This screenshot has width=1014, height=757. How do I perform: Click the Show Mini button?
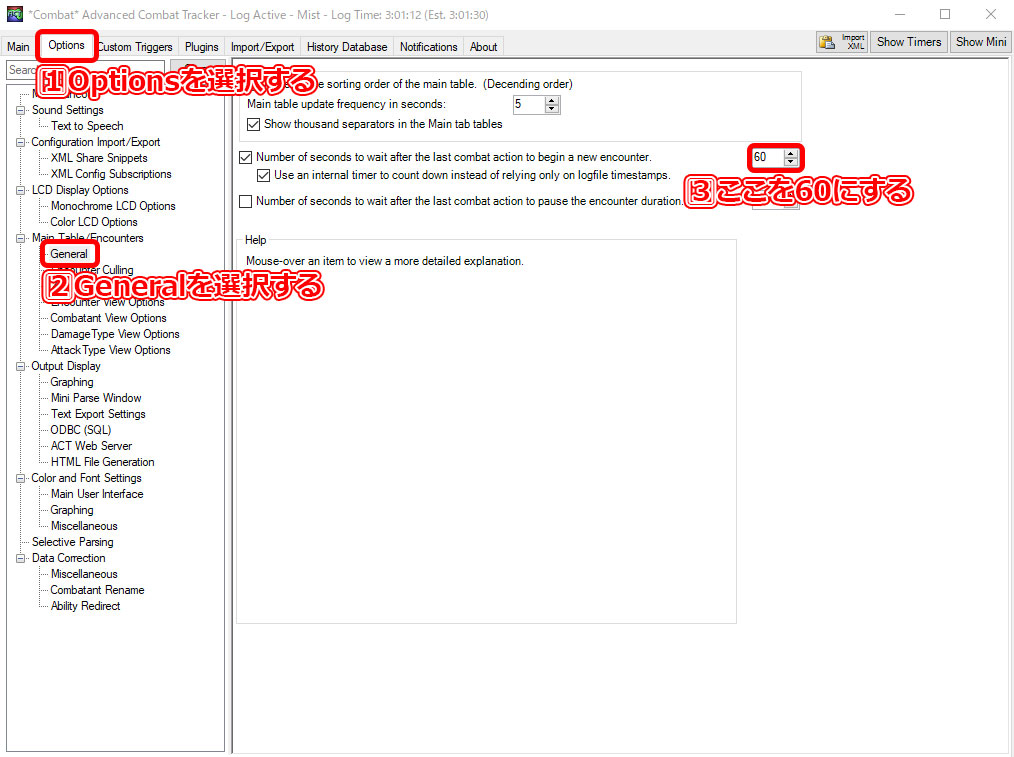point(980,41)
